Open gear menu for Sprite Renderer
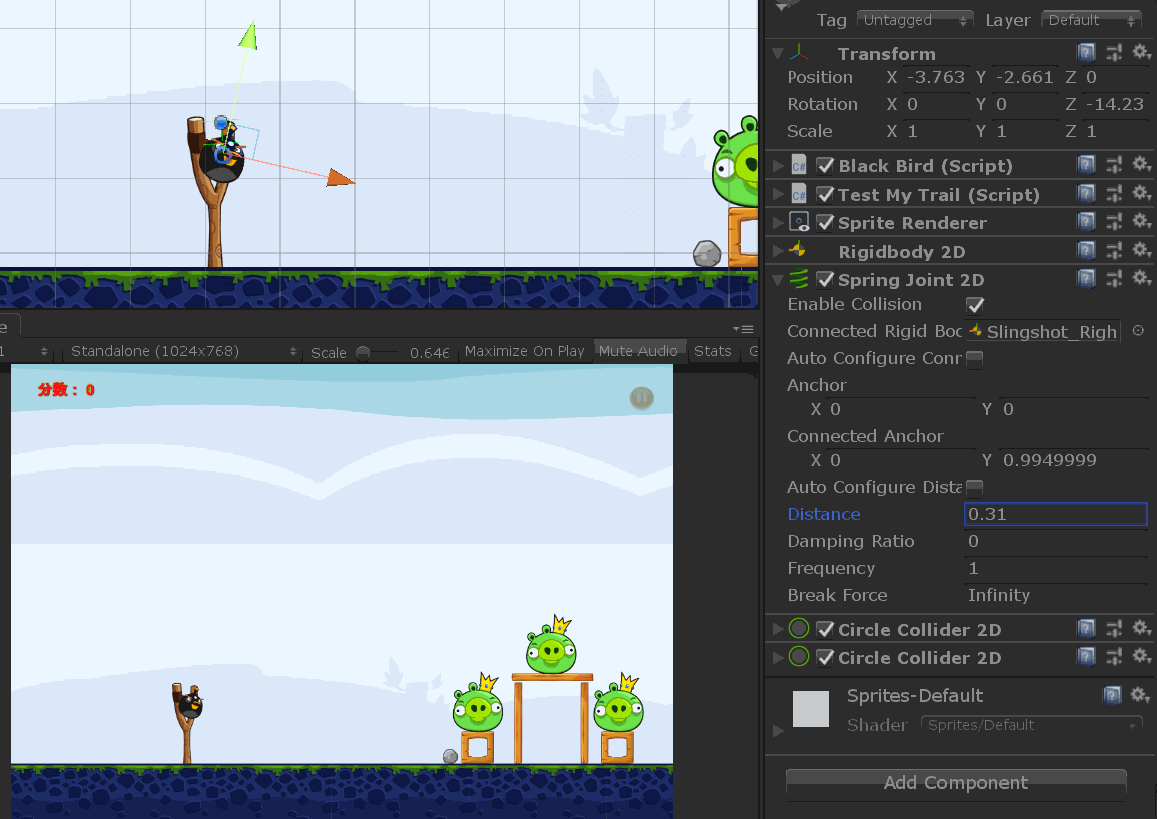Screen dimensions: 1157x819 [x=1142, y=221]
